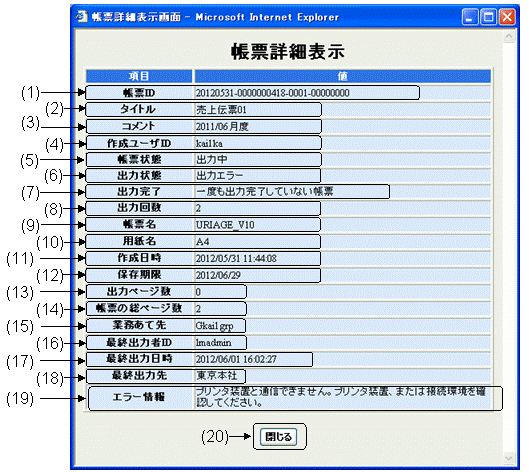Screen dimensions: 529x472
Task: Select the user value kaiIka
Action: [x=209, y=143]
